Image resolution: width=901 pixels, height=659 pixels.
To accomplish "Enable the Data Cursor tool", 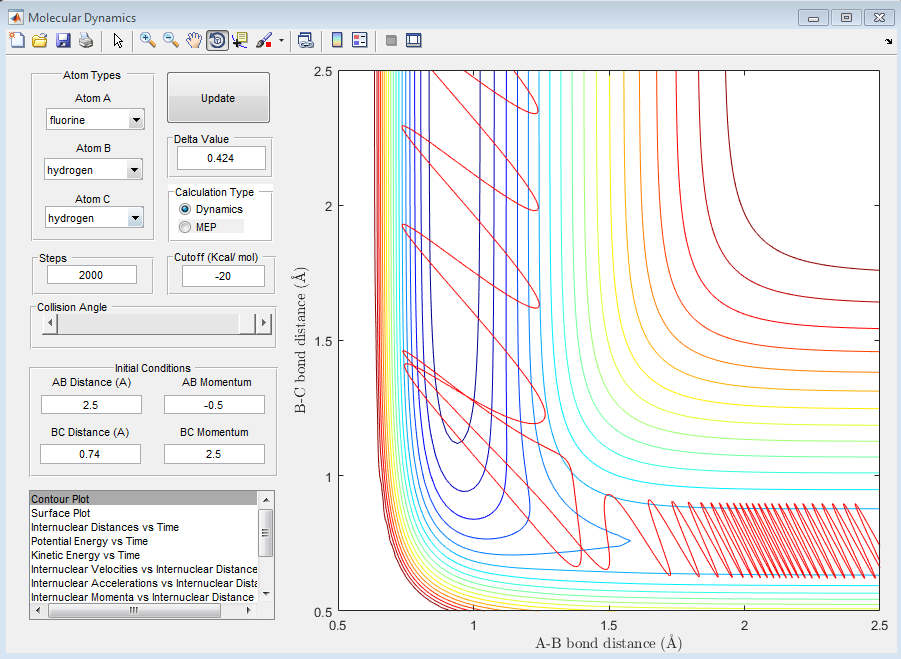I will point(240,40).
